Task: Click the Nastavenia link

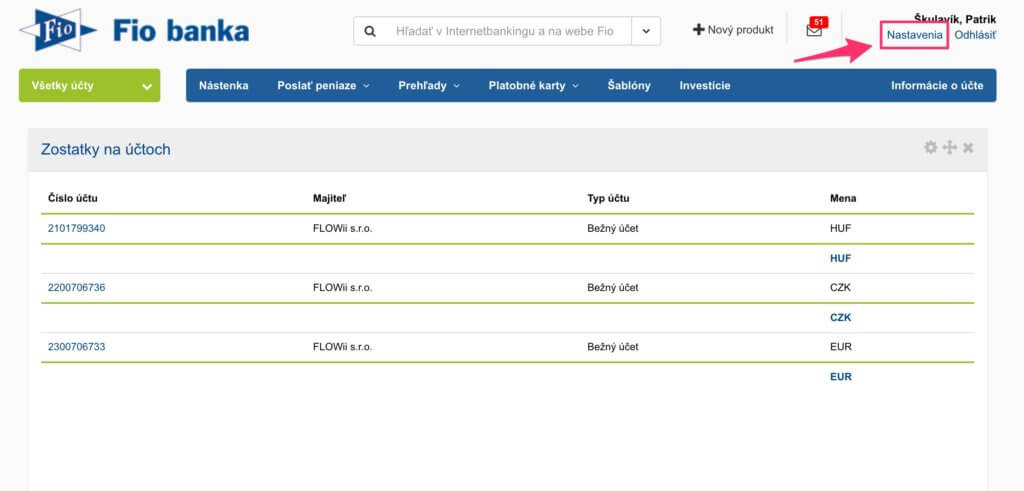Action: (x=915, y=35)
